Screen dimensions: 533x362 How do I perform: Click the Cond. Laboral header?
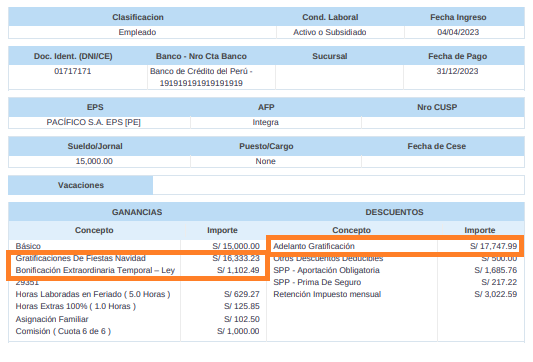coord(330,17)
